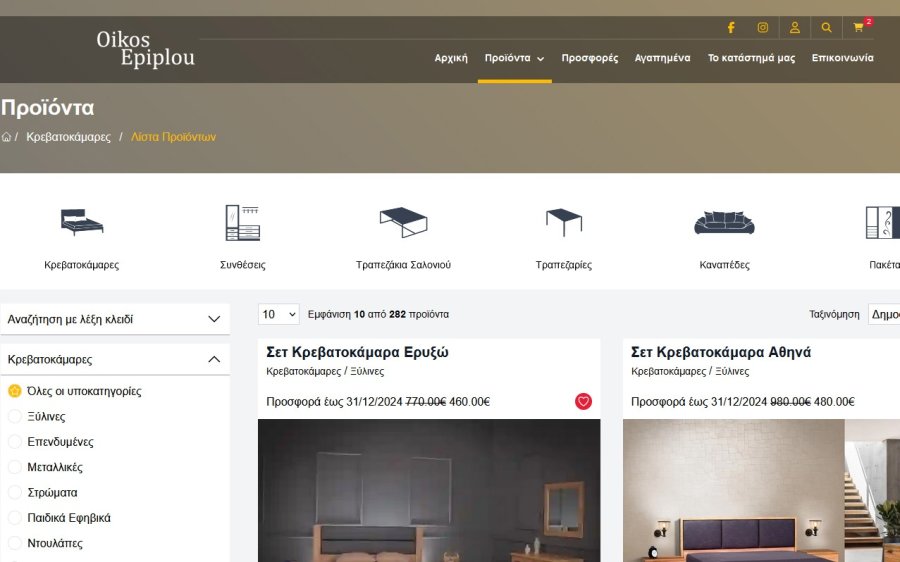Image resolution: width=900 pixels, height=562 pixels.
Task: Click Κρεβατοκάμαρες breadcrumb link
Action: [68, 137]
